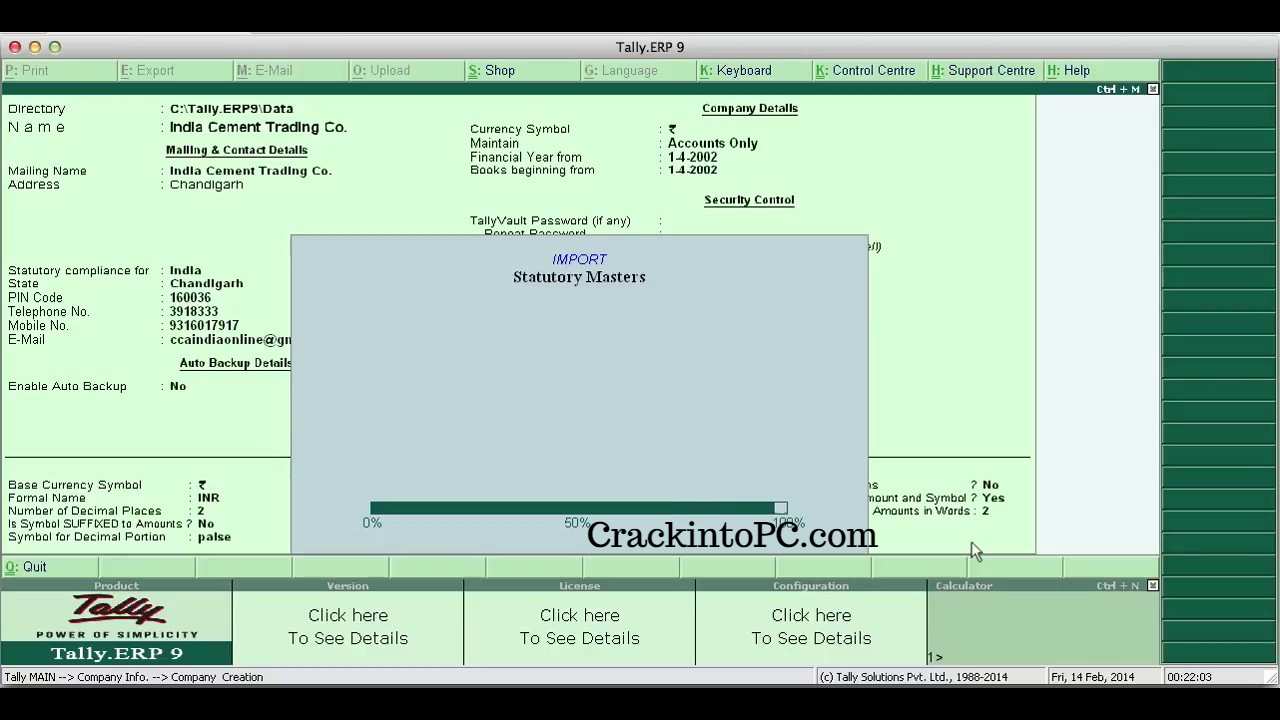This screenshot has height=720, width=1280.
Task: Click the Currency Symbol rupee value
Action: point(672,129)
